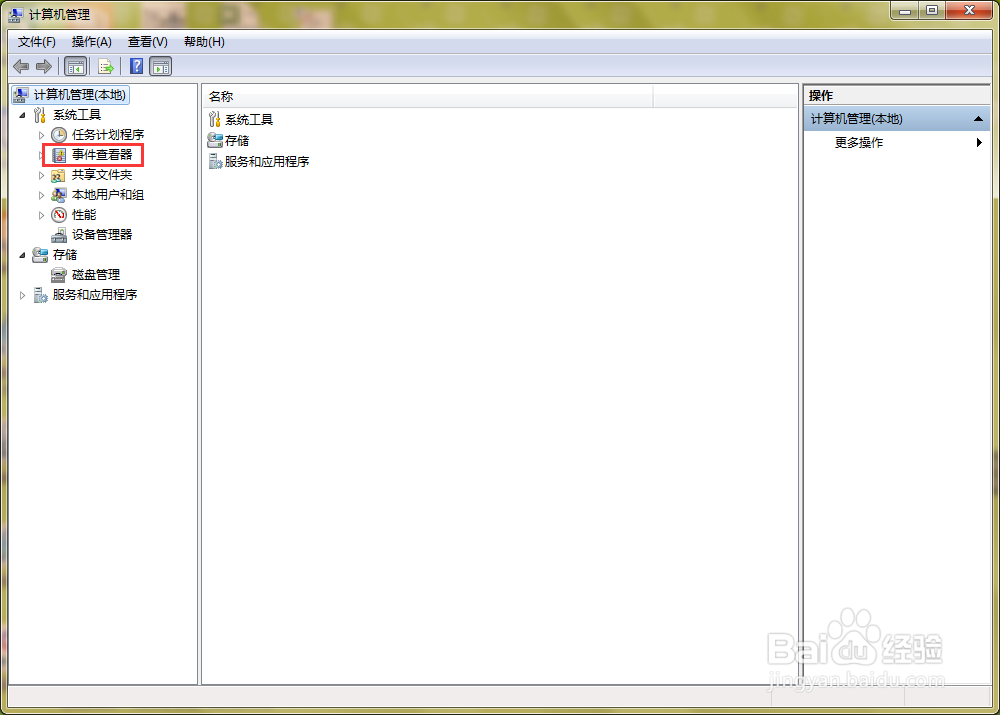Open help with the question mark icon
The width and height of the screenshot is (1000, 715).
click(x=136, y=66)
